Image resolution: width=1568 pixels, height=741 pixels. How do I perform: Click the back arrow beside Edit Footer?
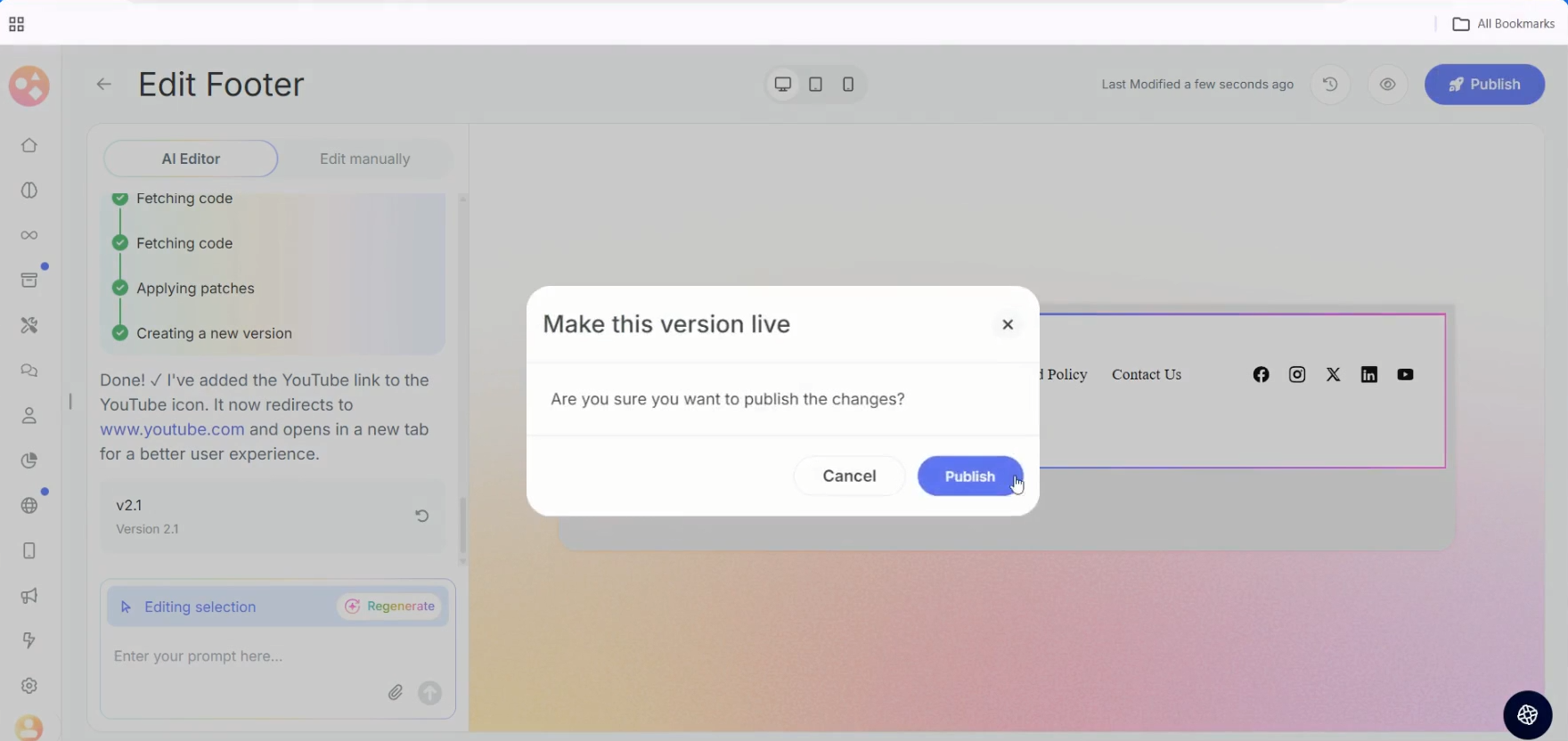[104, 85]
